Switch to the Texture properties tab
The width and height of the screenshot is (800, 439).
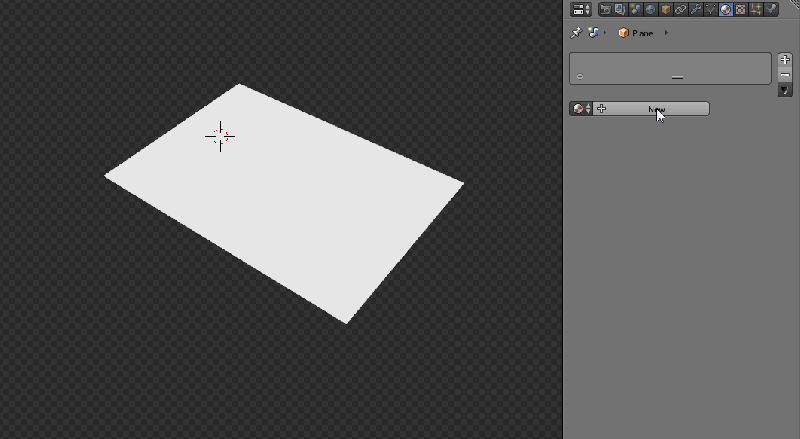[x=741, y=9]
